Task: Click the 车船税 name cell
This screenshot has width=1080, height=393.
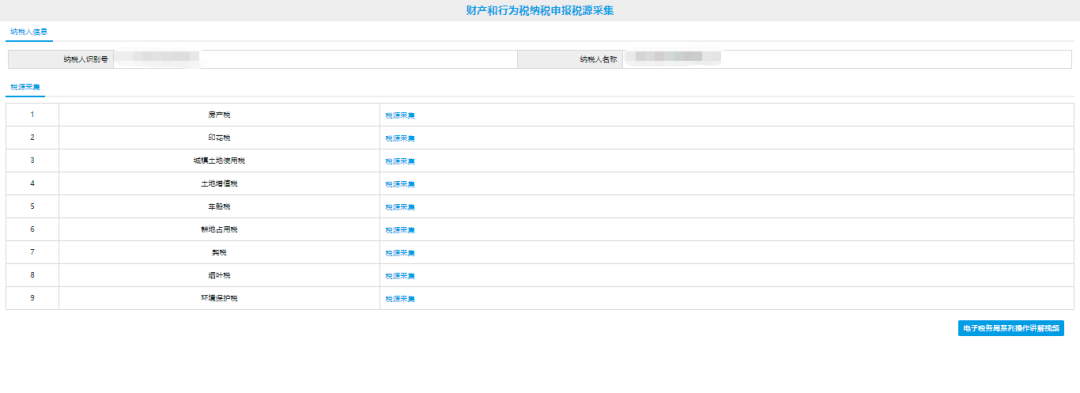Action: 219,206
